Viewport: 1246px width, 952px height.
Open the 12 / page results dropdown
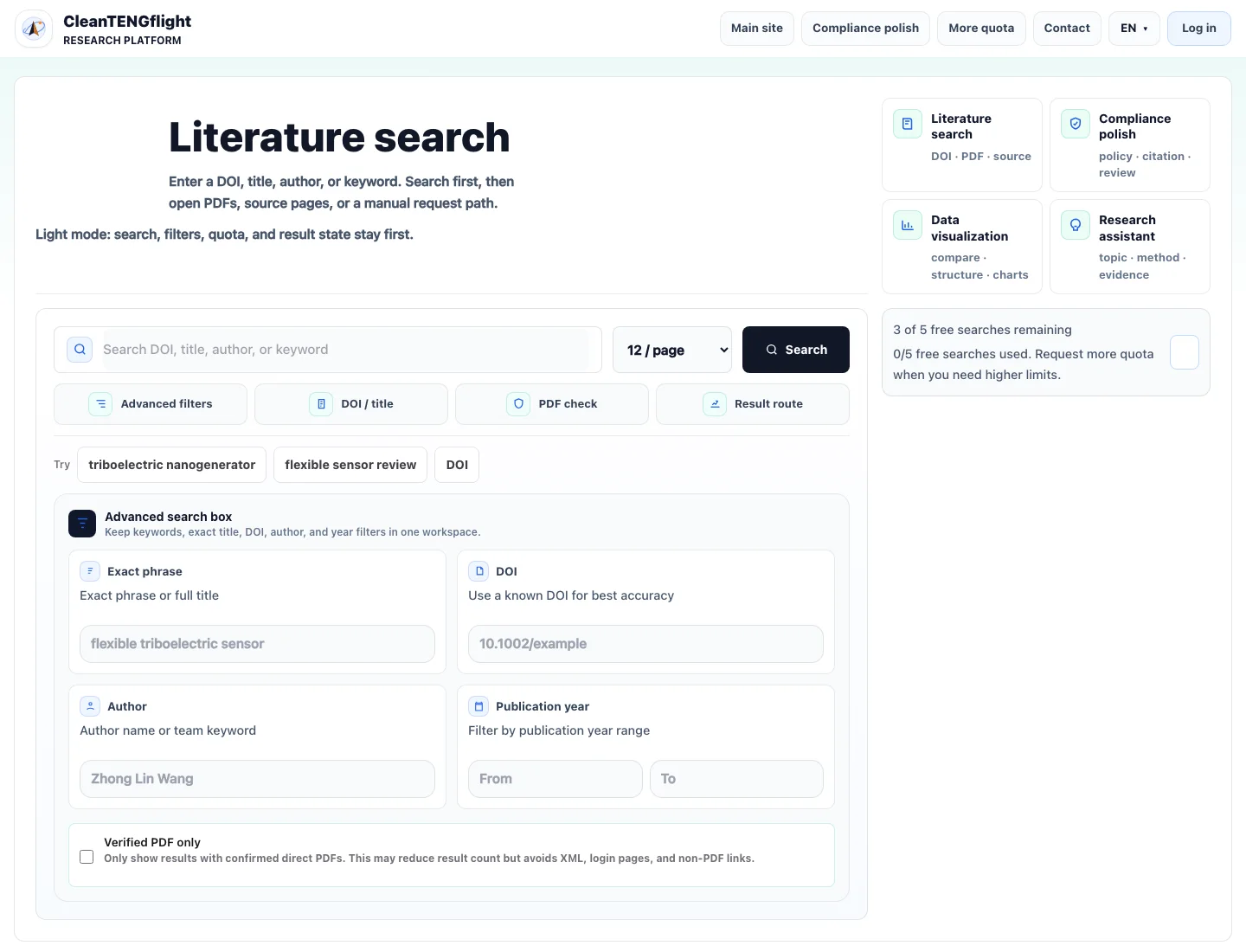[672, 350]
